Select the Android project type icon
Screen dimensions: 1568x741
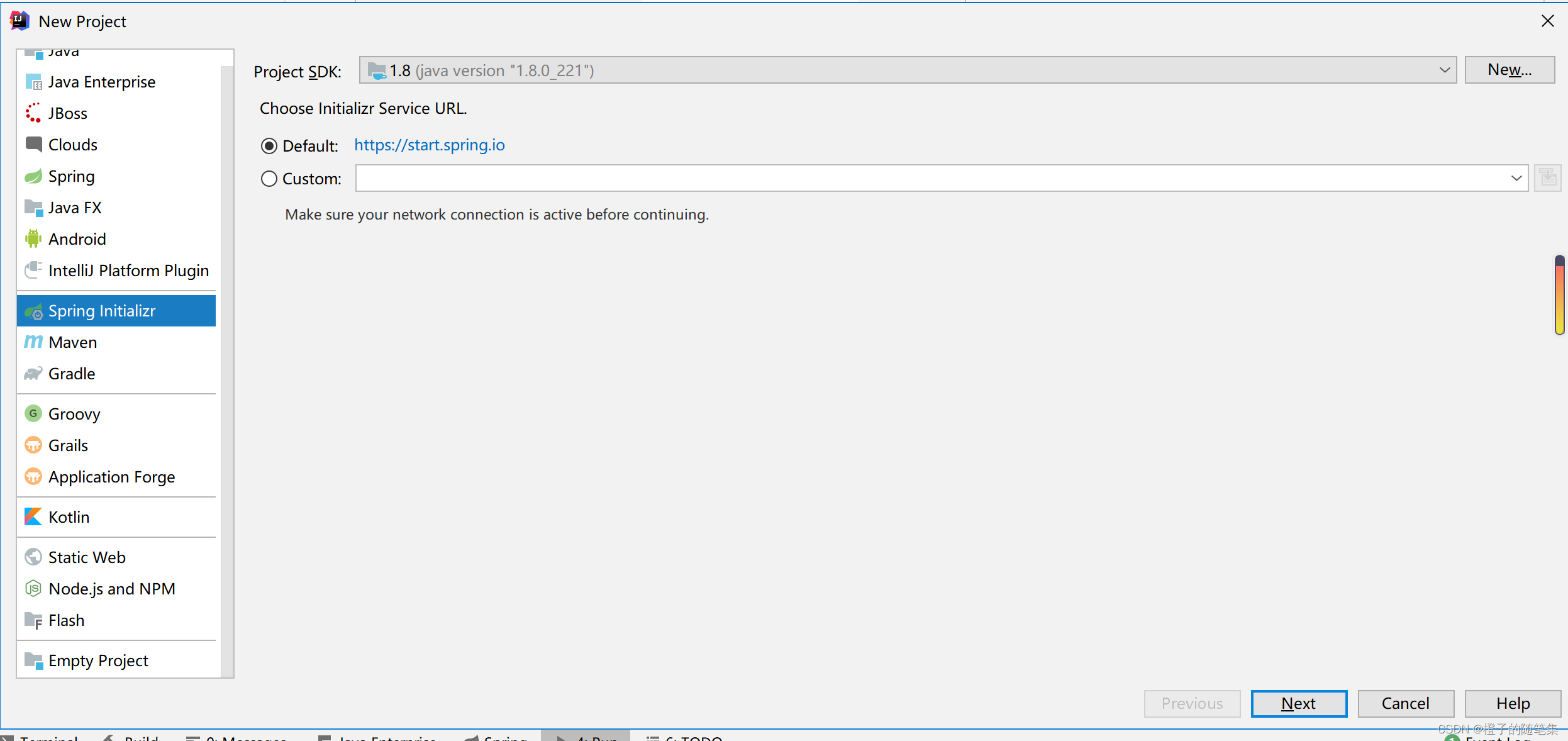tap(34, 239)
